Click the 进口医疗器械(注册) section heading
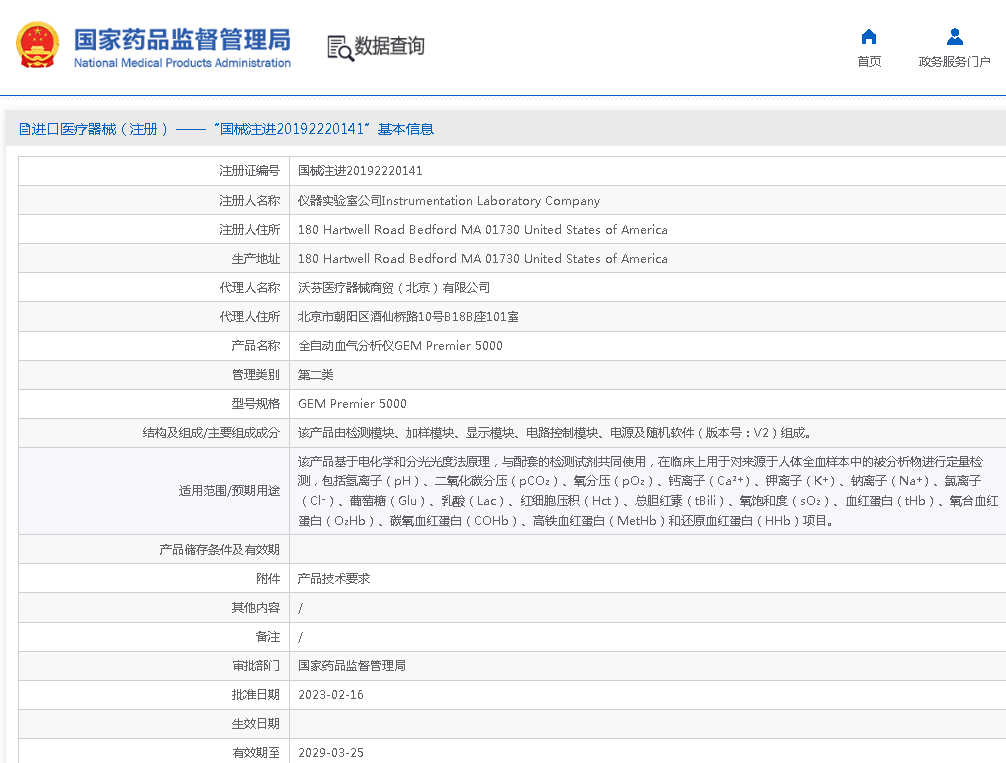The height and width of the screenshot is (763, 1006). [x=100, y=129]
